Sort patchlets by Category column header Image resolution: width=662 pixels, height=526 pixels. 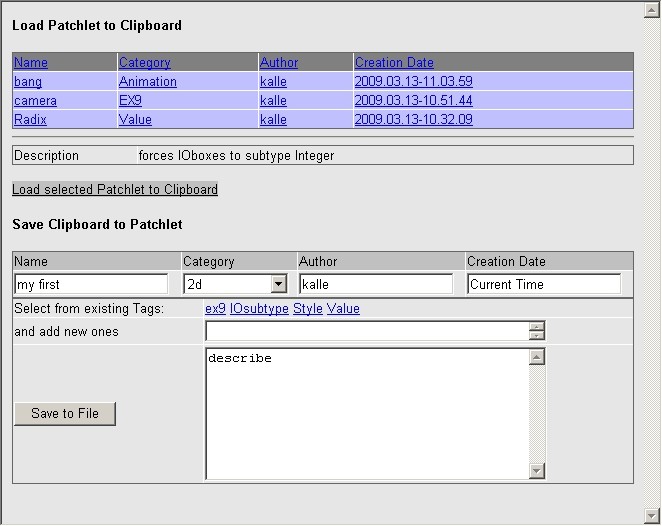click(144, 62)
